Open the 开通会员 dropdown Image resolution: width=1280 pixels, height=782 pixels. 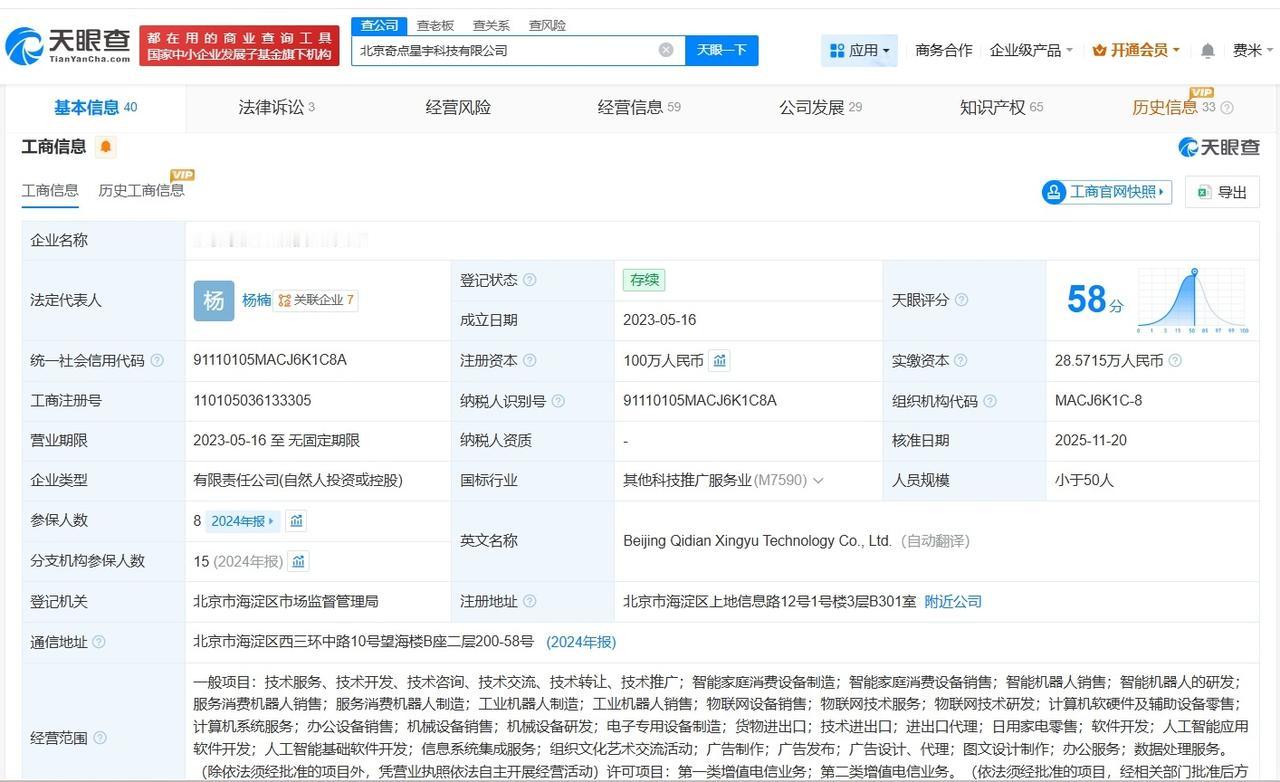coord(1136,50)
